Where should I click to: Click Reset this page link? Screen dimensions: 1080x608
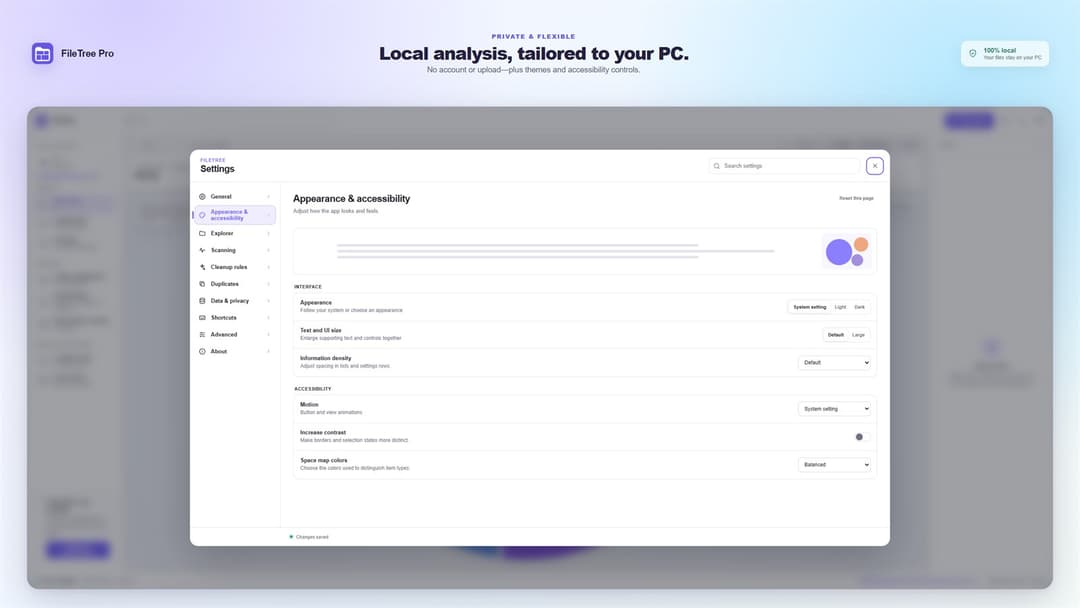pyautogui.click(x=856, y=198)
